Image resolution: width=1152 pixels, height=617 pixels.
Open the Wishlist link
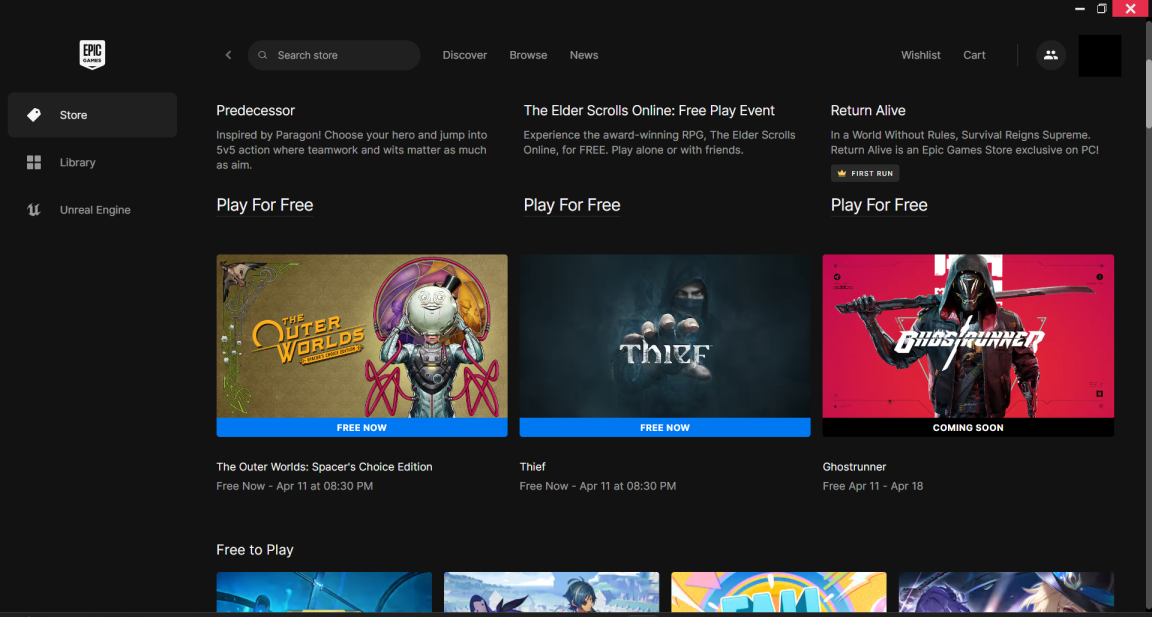pyautogui.click(x=921, y=55)
